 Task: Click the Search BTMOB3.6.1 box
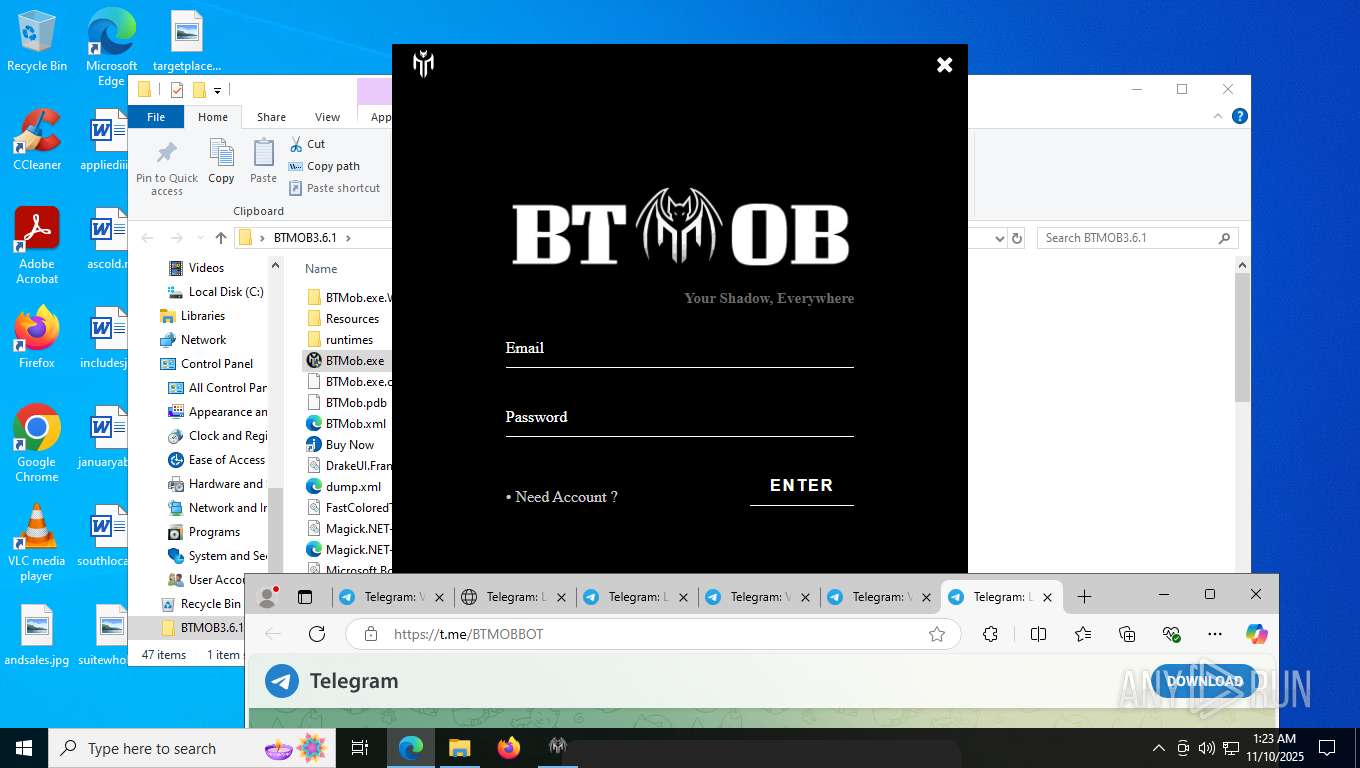pos(1137,238)
